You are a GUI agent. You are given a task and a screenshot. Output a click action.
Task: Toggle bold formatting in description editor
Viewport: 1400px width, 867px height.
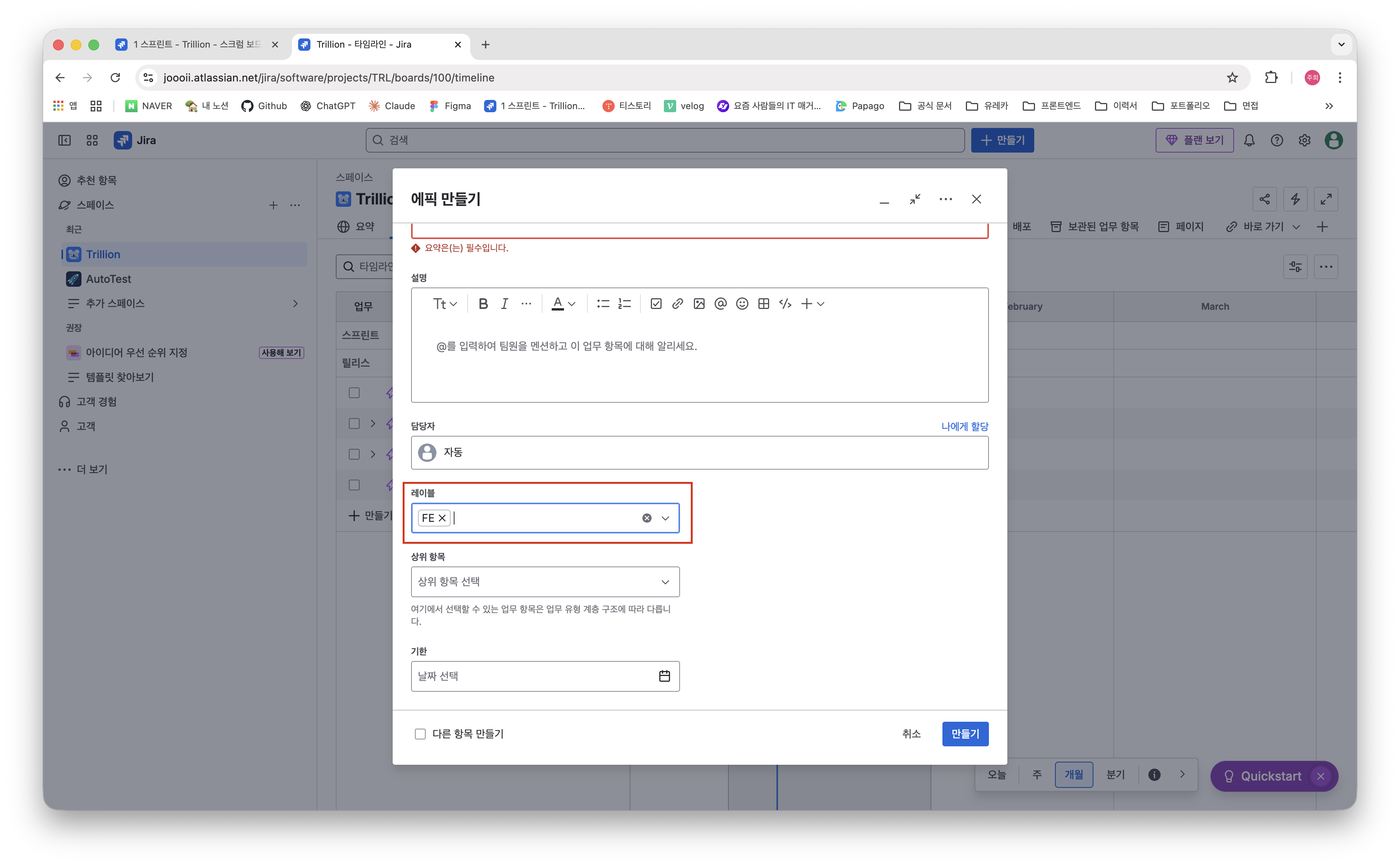(x=483, y=304)
